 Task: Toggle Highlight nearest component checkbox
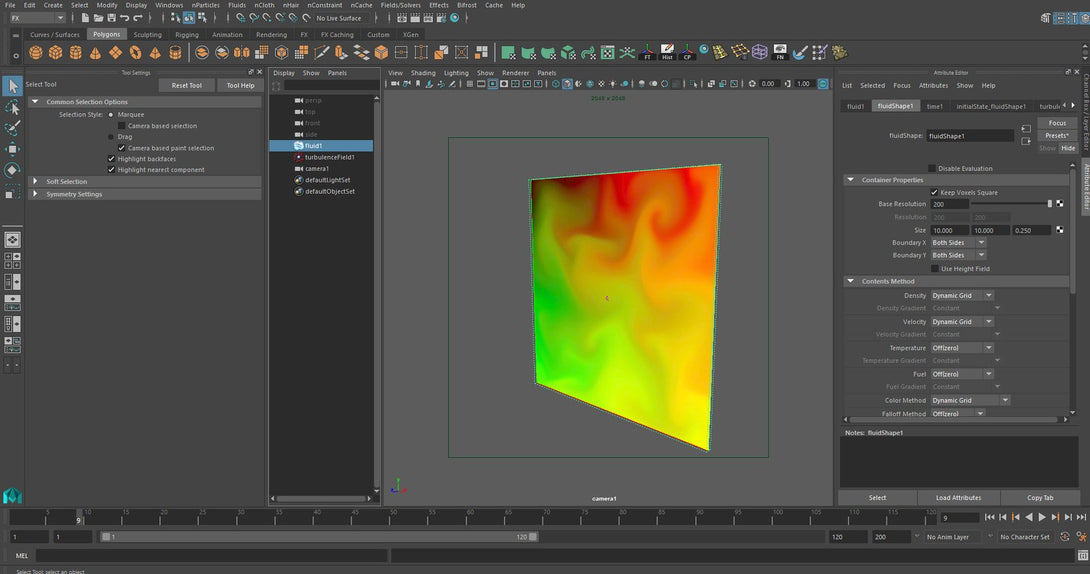[111, 170]
